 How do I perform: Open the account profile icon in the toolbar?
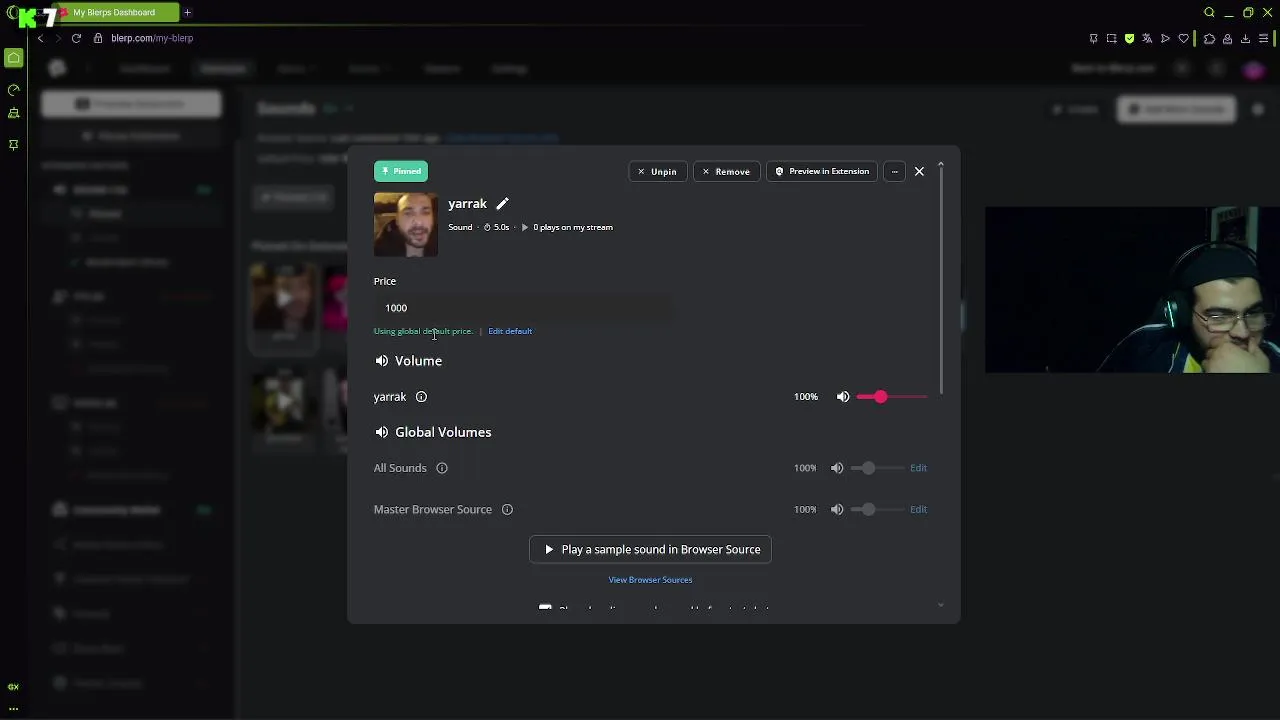1227,39
